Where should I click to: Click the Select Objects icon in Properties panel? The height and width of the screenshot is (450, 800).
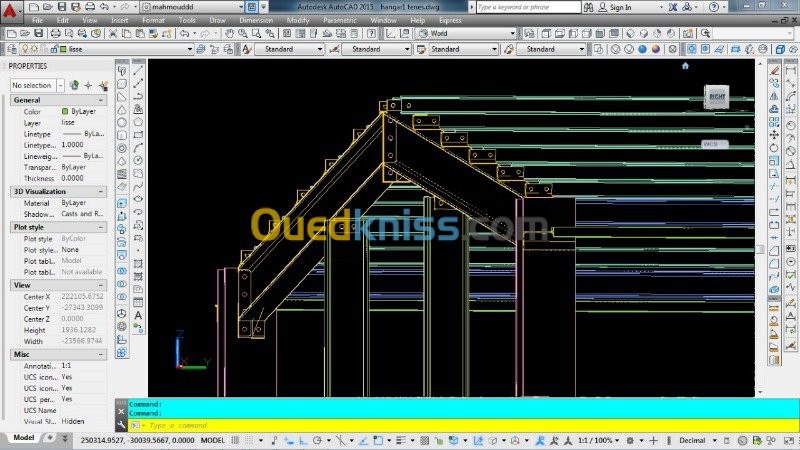click(88, 85)
